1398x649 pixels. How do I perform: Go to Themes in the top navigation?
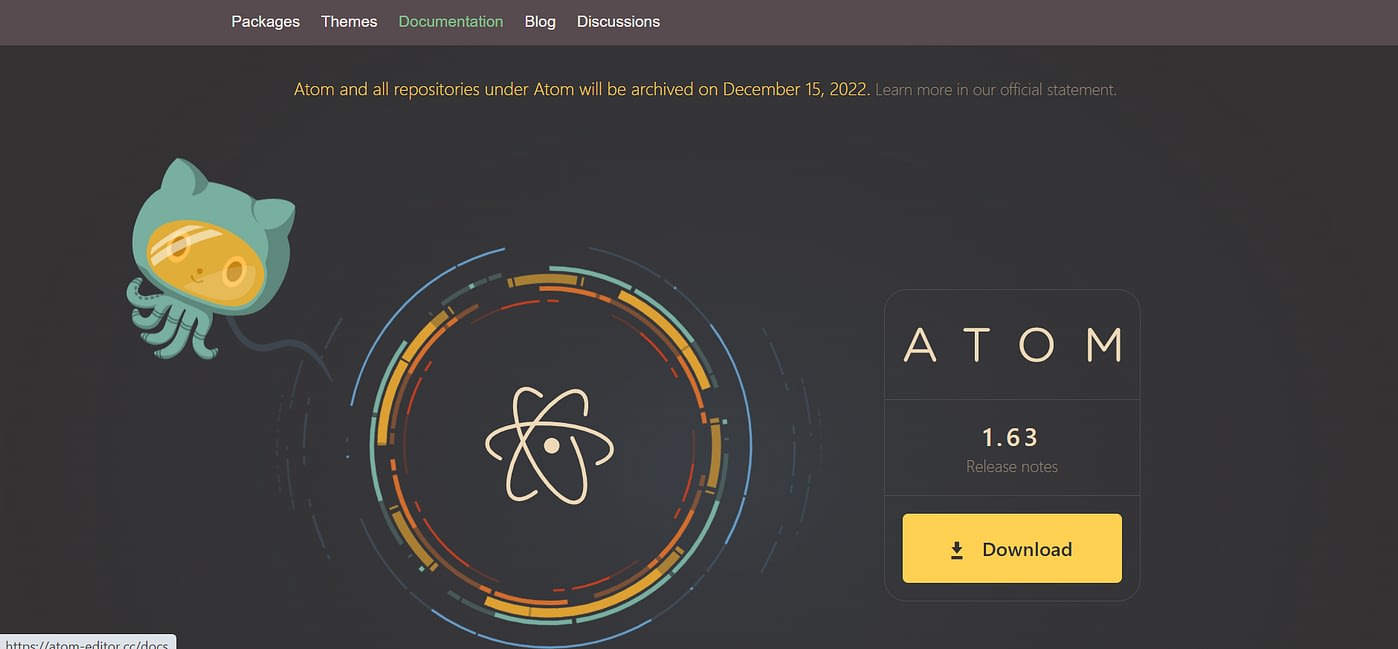(349, 21)
